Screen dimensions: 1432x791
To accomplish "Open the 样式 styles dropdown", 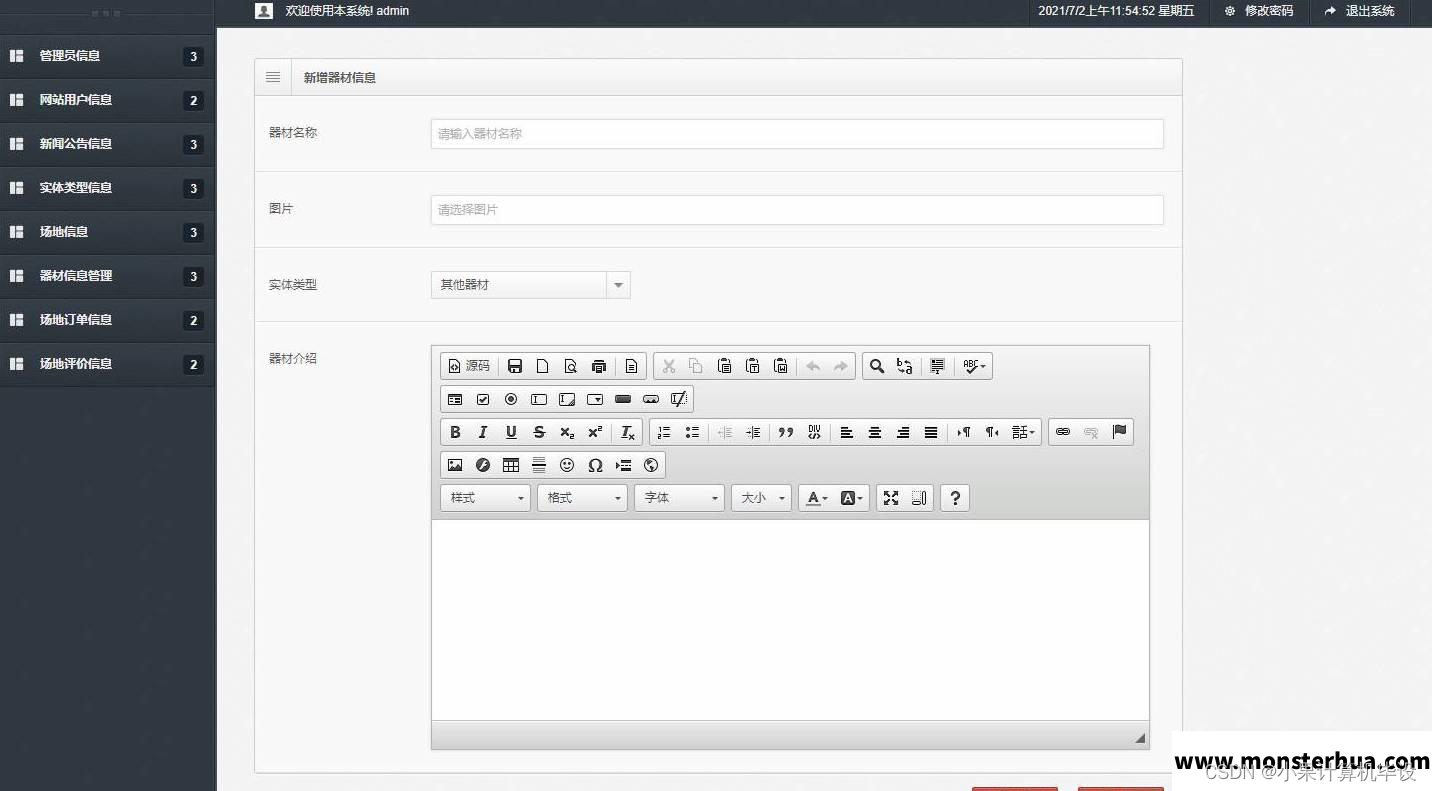I will (485, 498).
